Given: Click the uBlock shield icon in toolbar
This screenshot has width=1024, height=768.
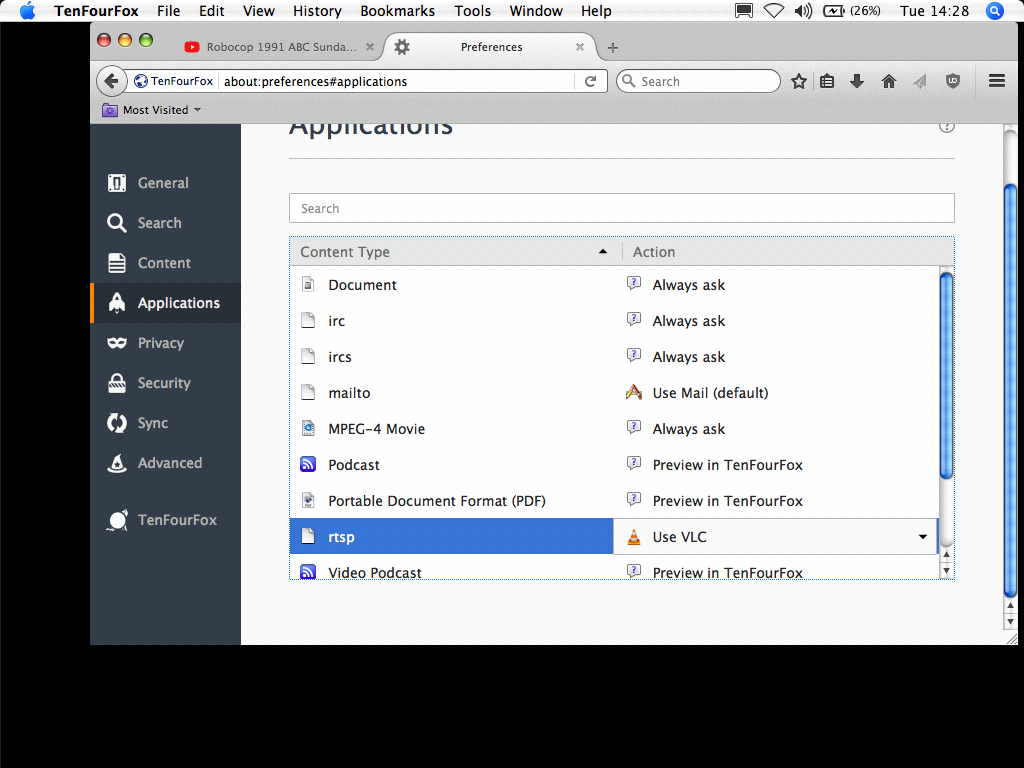Looking at the screenshot, I should pyautogui.click(x=953, y=81).
